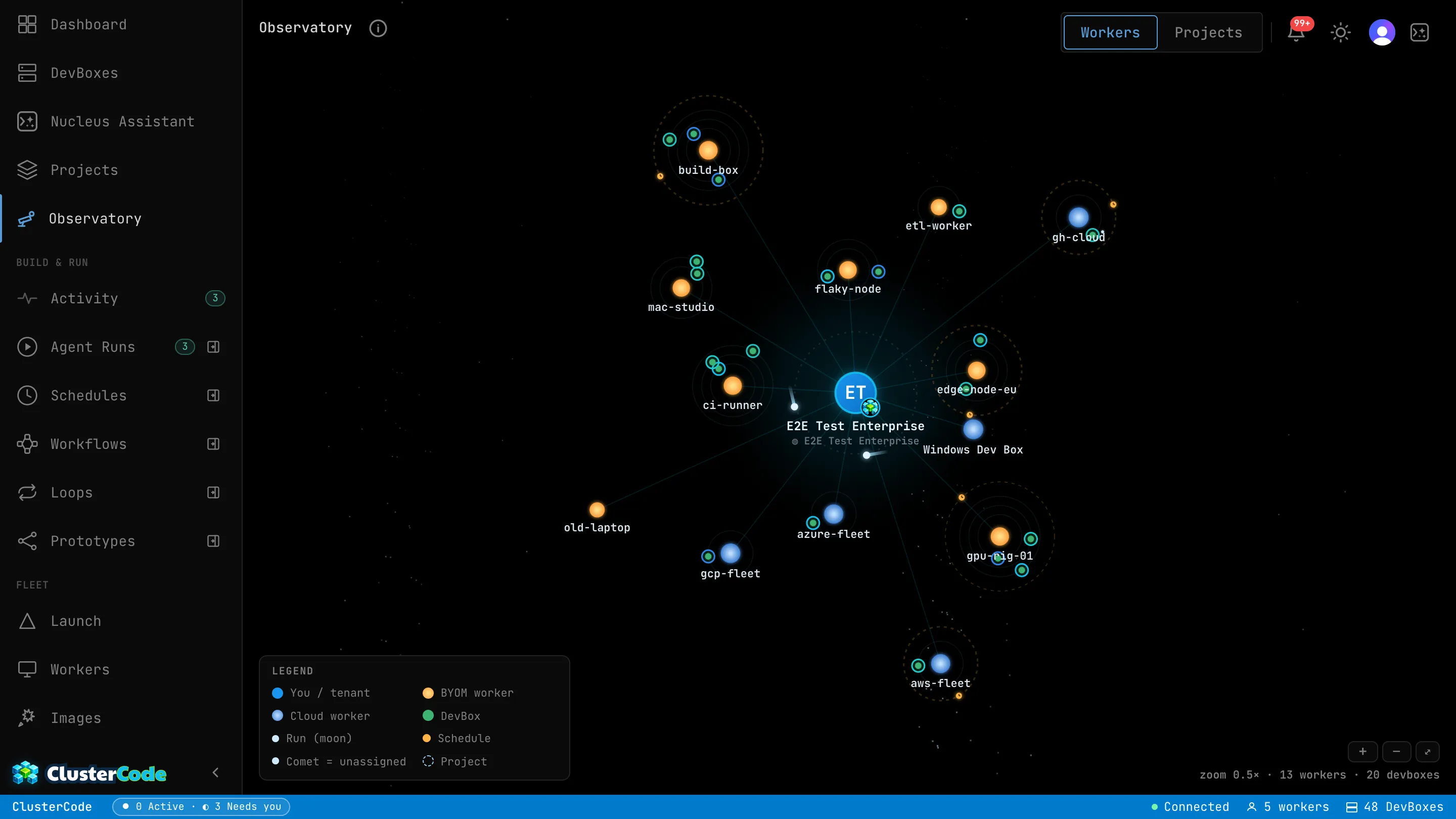Select the old-laptop worker node
This screenshot has width=1456, height=819.
pyautogui.click(x=597, y=510)
